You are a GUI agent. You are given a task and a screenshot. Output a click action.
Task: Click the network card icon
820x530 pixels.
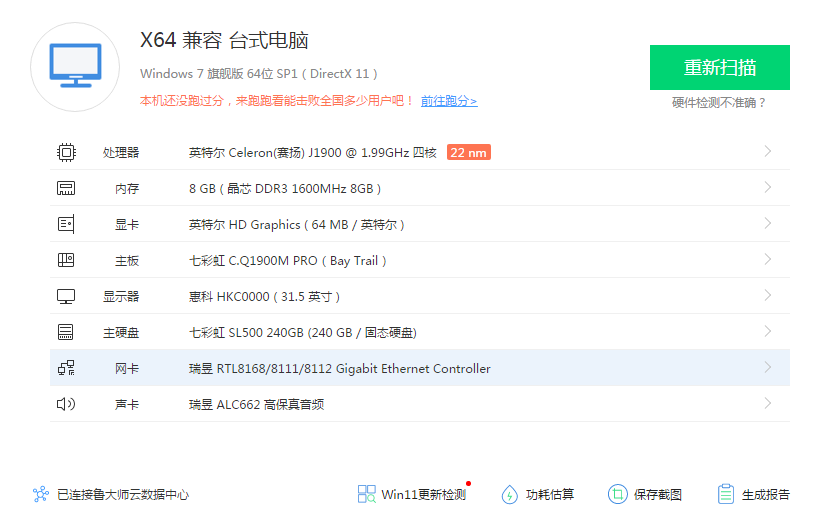[x=66, y=368]
